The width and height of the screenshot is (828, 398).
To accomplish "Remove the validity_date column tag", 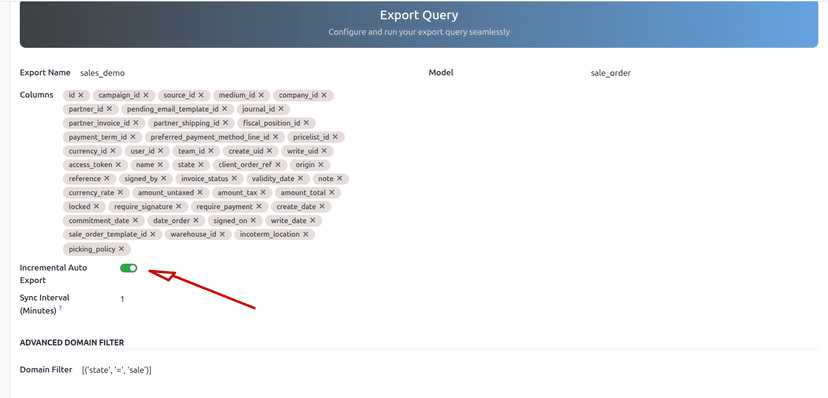I will [300, 178].
